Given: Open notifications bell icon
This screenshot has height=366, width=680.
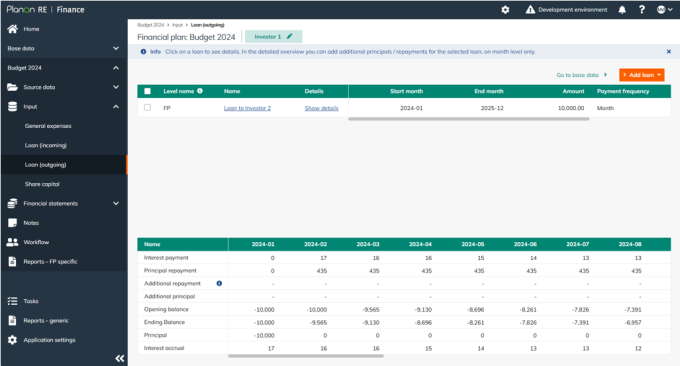Looking at the screenshot, I should pyautogui.click(x=622, y=10).
